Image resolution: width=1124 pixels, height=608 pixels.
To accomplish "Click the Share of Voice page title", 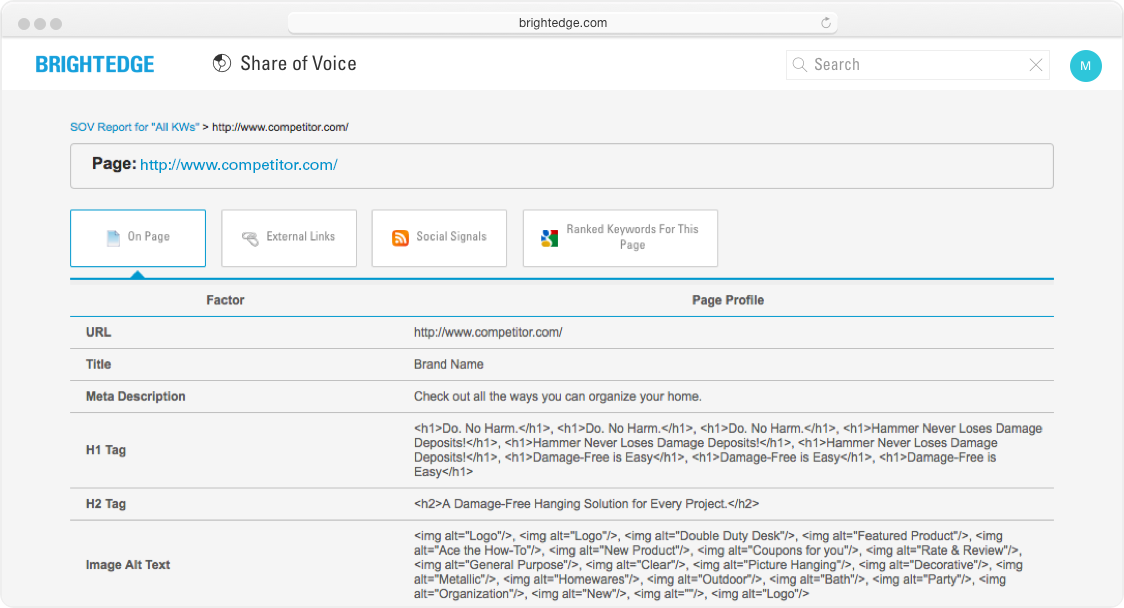I will click(x=298, y=64).
